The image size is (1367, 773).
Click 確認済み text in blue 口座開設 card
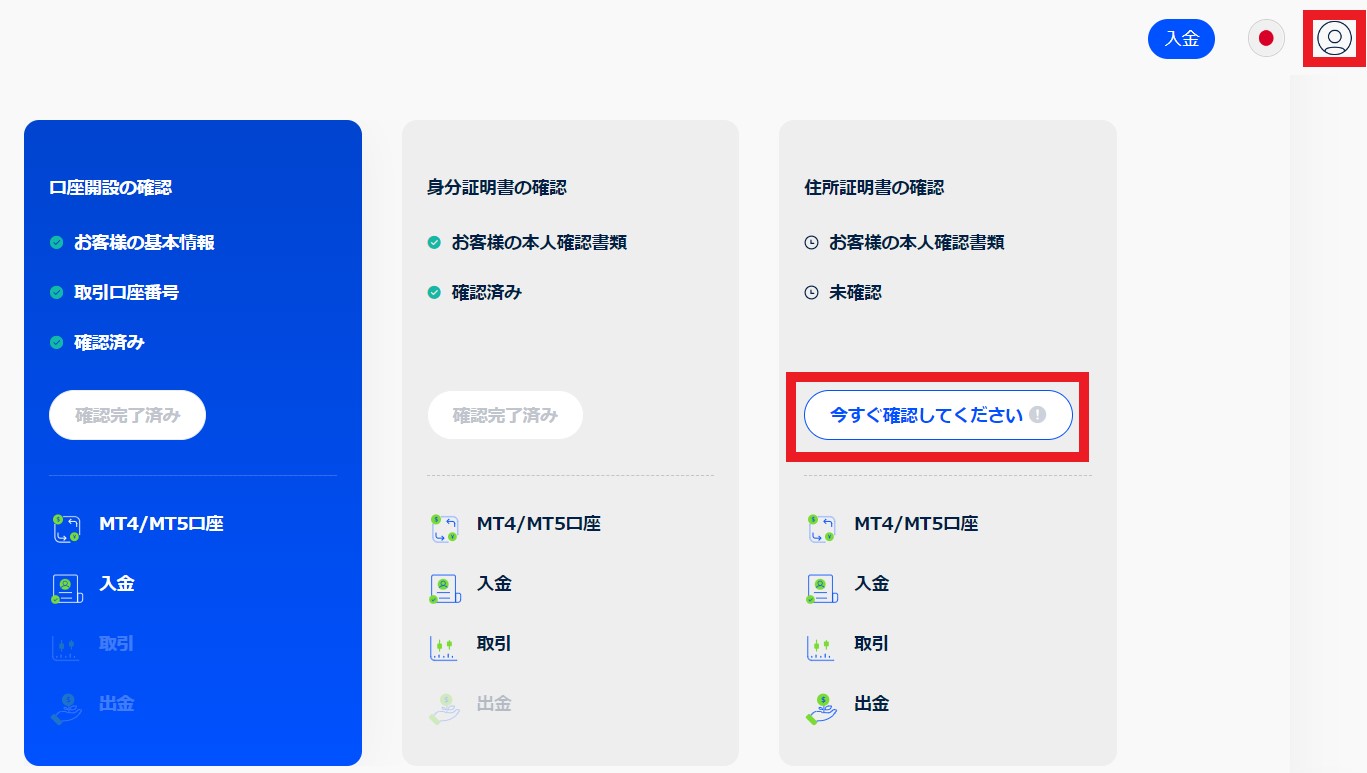(109, 342)
